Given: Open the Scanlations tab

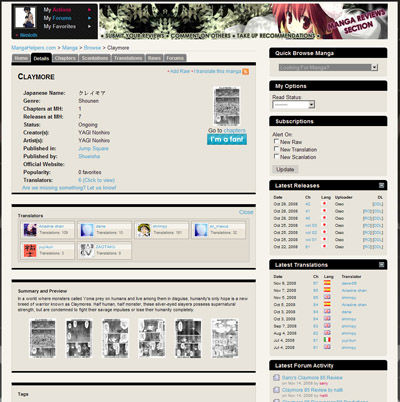Looking at the screenshot, I should [x=95, y=58].
